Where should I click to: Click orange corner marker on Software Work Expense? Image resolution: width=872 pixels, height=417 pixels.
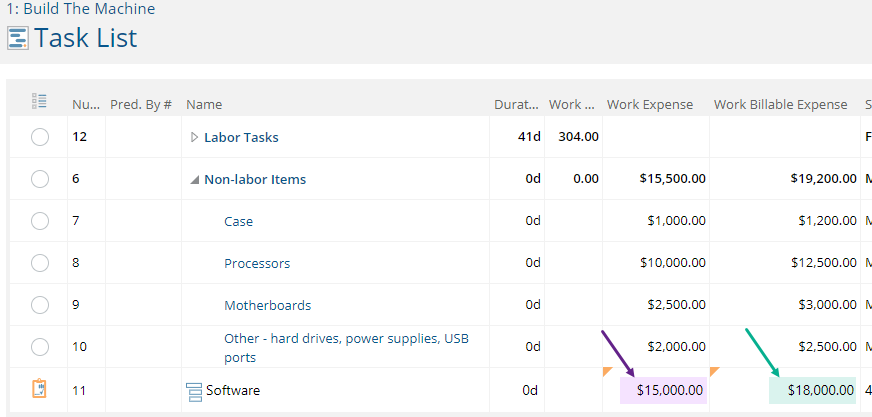[x=607, y=371]
